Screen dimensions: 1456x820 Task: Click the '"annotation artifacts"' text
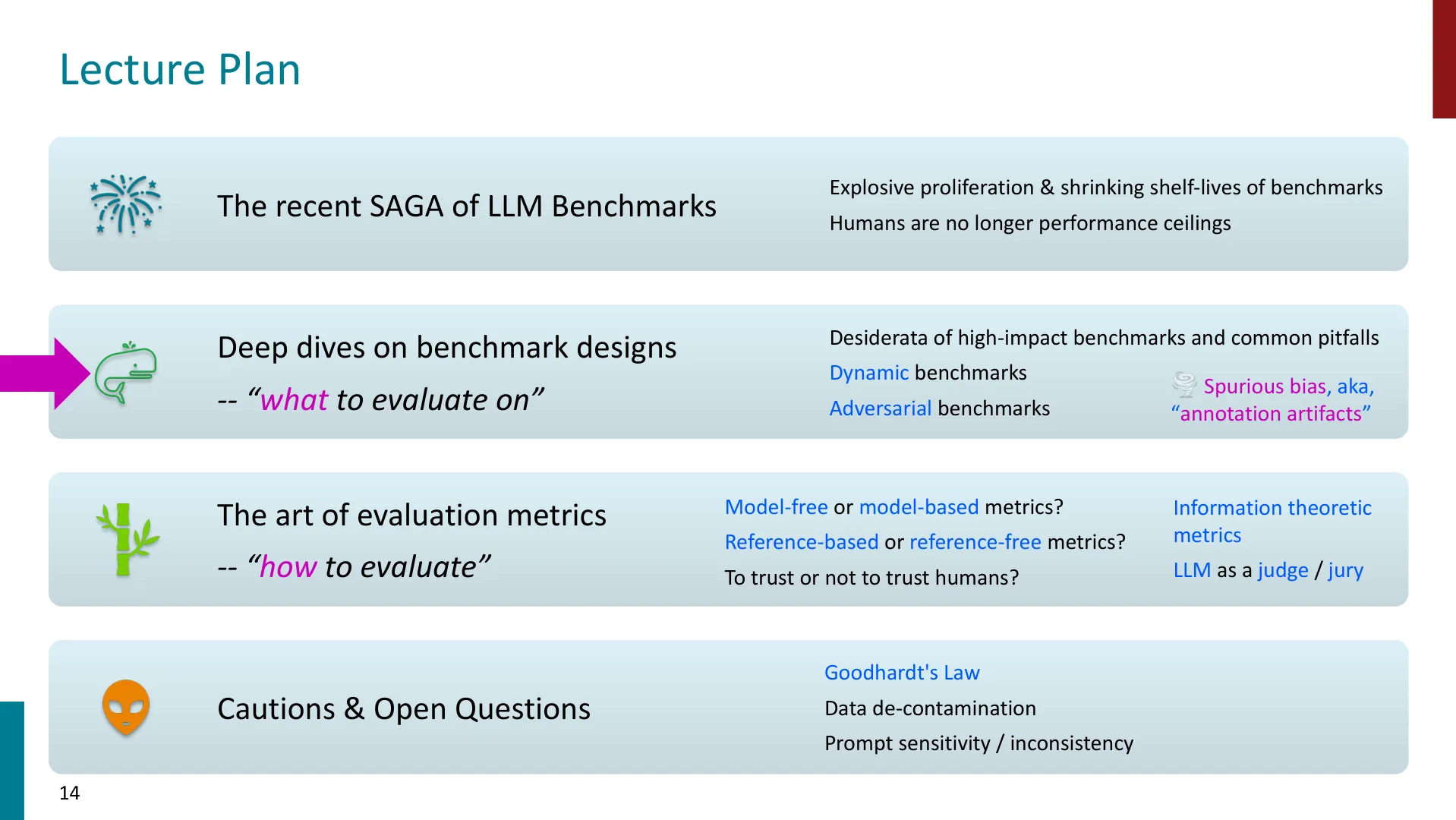(x=1271, y=414)
